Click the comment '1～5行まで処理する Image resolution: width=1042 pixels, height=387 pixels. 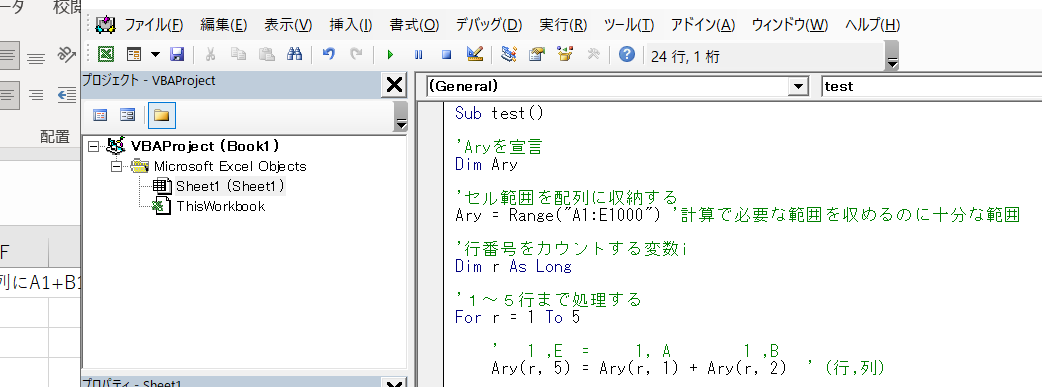coord(548,300)
